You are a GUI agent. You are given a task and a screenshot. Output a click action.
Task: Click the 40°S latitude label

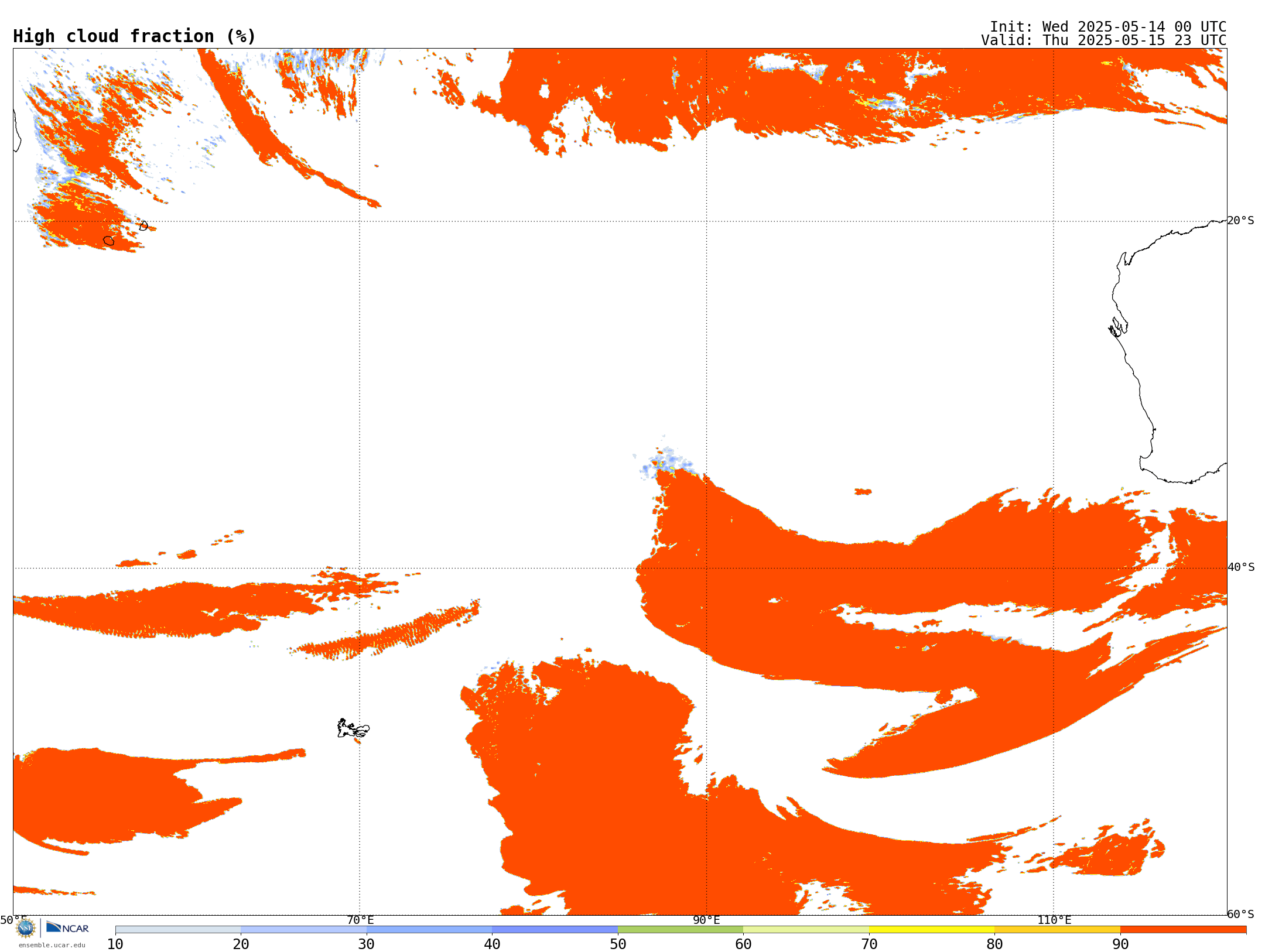click(1241, 567)
